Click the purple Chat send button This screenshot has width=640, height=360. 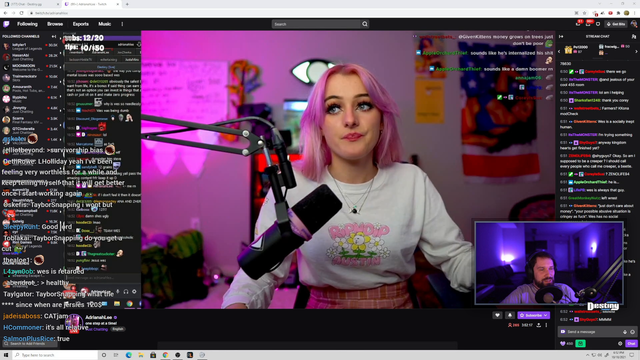[x=631, y=344]
